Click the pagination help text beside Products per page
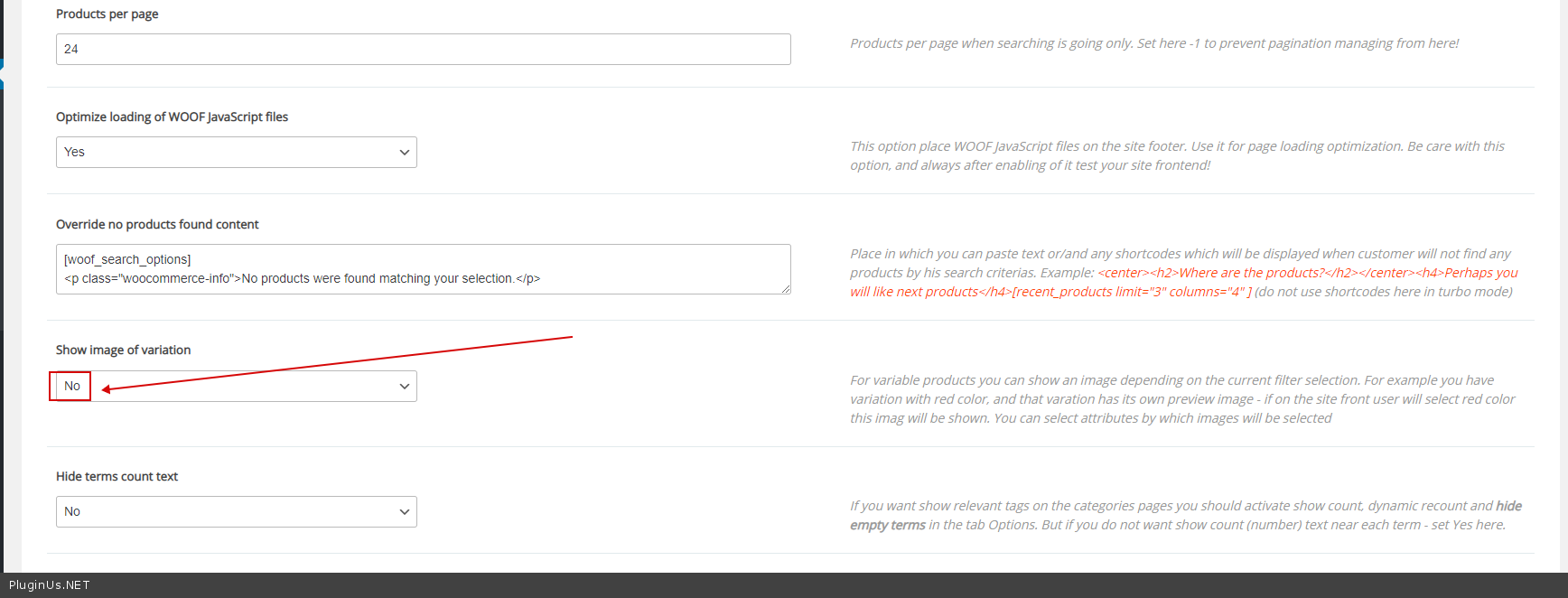1568x598 pixels. click(1153, 43)
